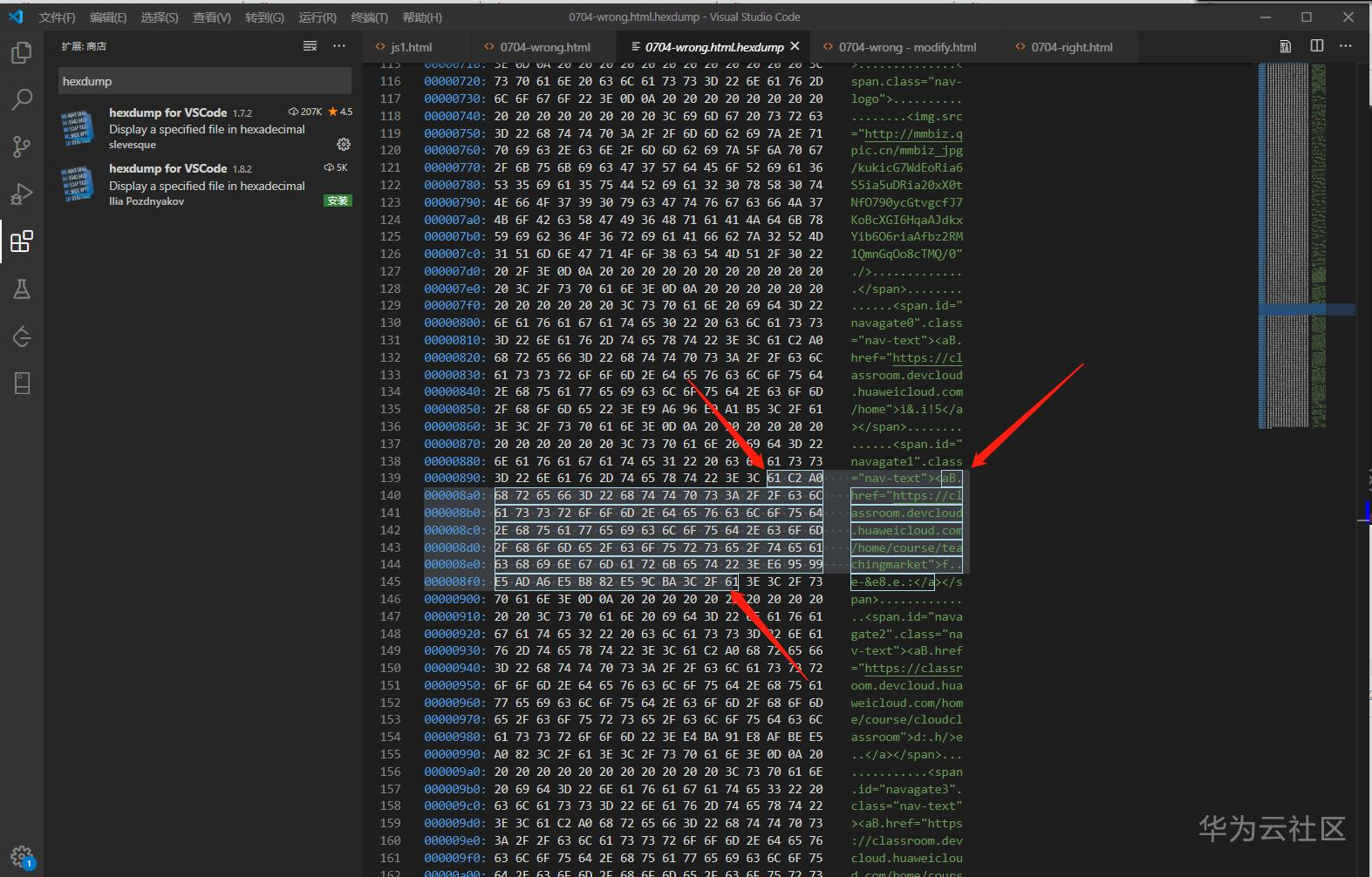Screen dimensions: 1372x877
Task: Click ASCII text span.class="nav- on line 116
Action: [907, 81]
